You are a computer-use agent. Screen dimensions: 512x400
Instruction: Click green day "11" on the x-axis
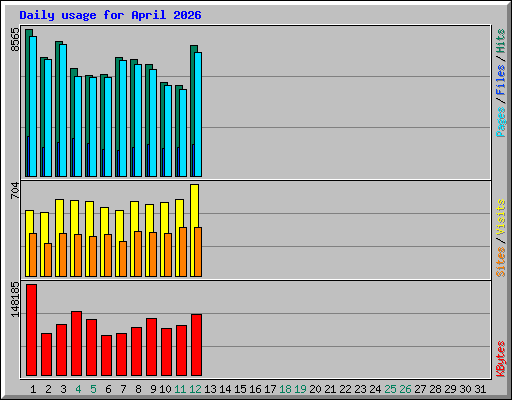click(x=180, y=389)
